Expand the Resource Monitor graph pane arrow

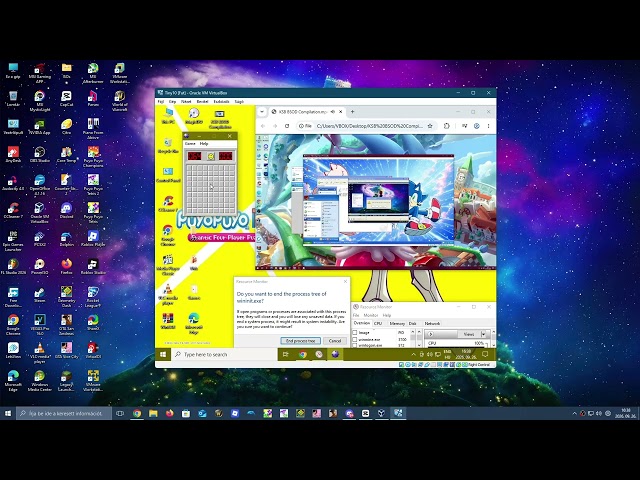(x=430, y=334)
